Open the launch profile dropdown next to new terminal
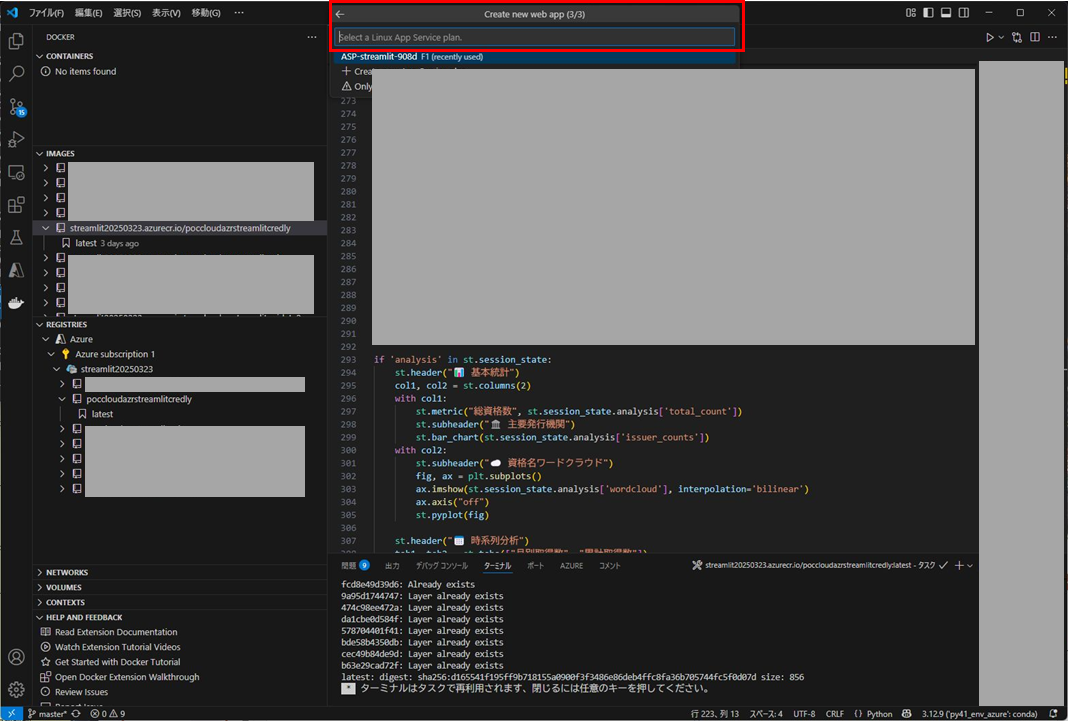 (970, 565)
